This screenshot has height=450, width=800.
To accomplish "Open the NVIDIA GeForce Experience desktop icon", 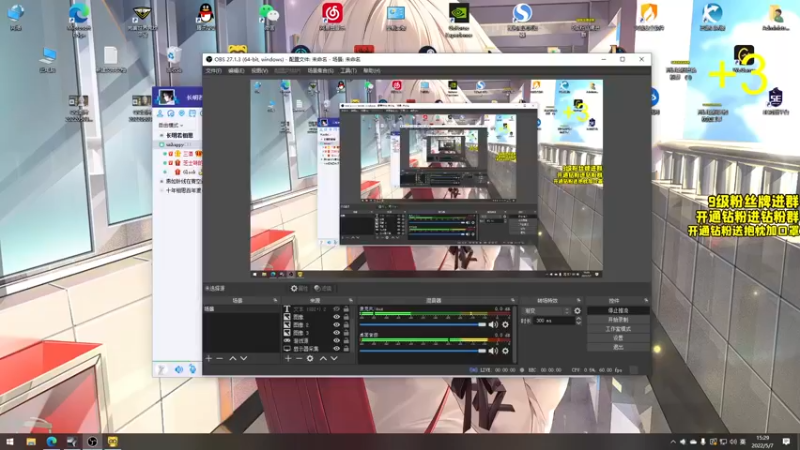I will pyautogui.click(x=459, y=19).
